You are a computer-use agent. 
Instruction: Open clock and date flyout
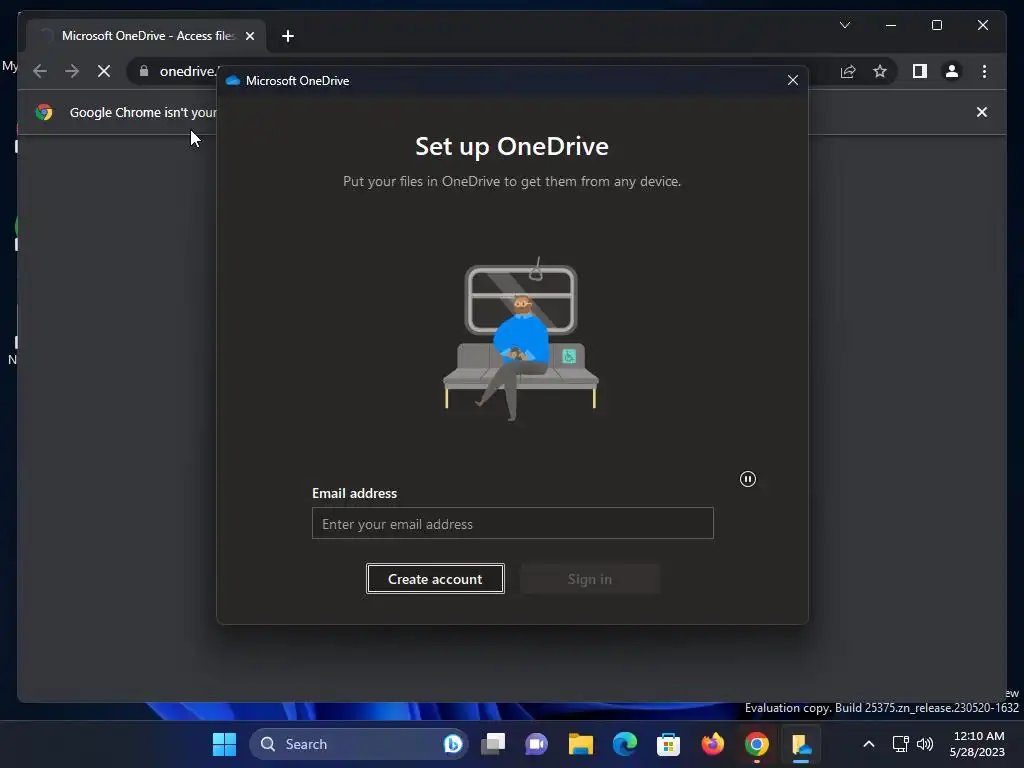coord(977,744)
